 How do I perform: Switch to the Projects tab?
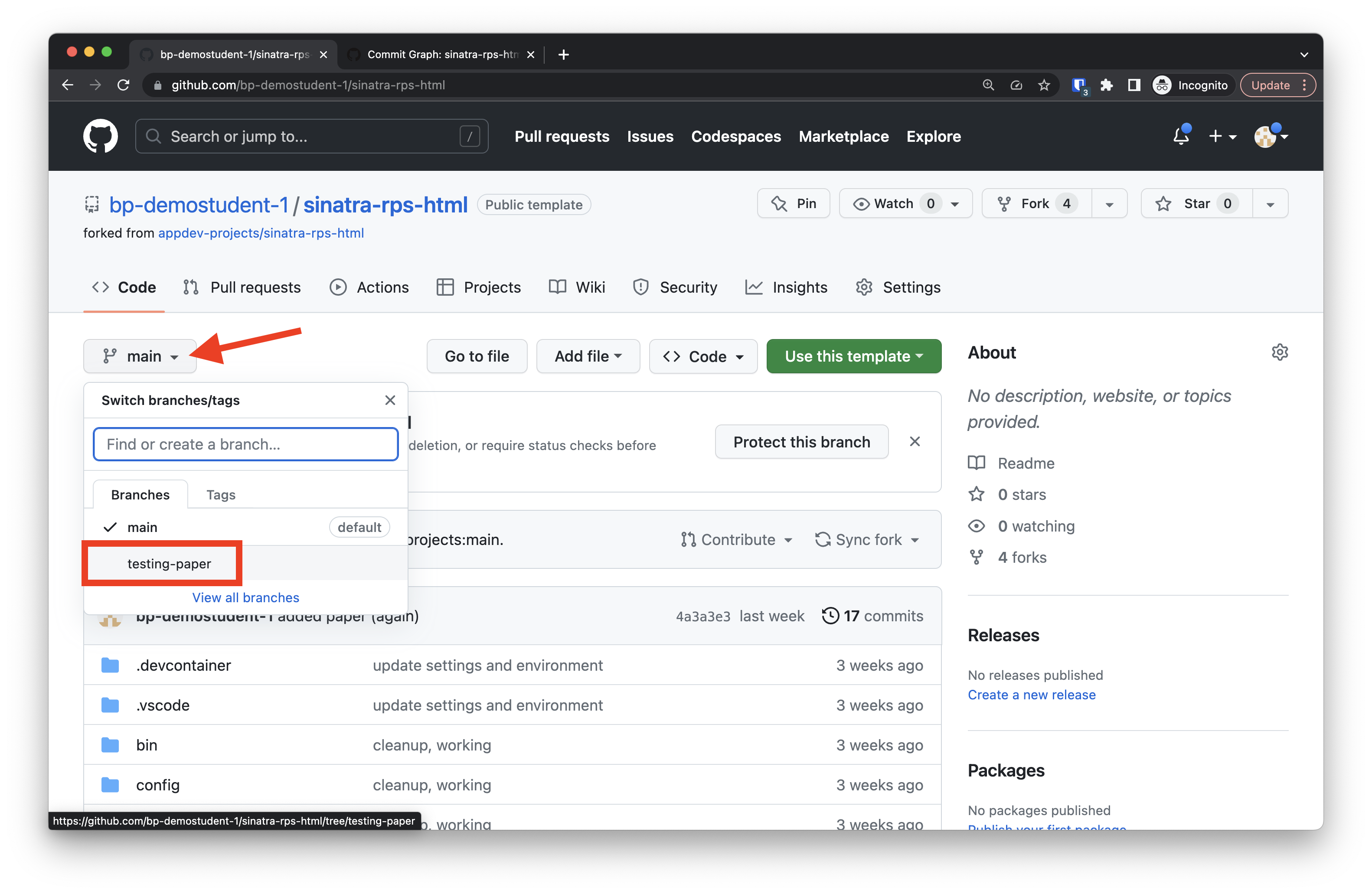pos(478,287)
